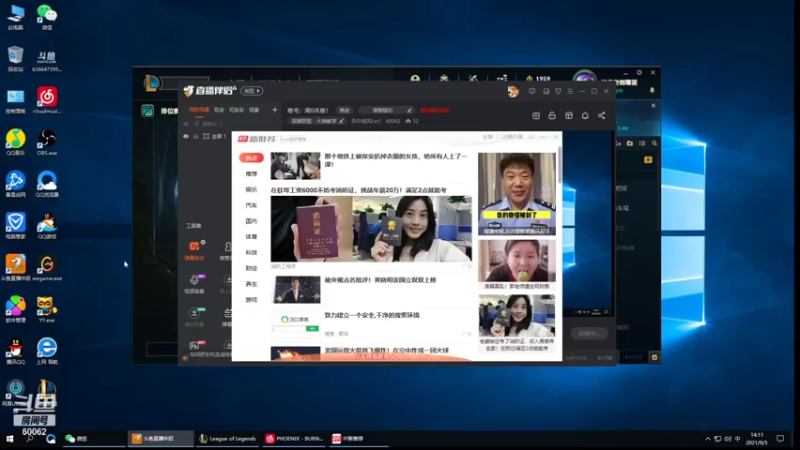Screen dimensions: 800x450
Task: Open the OBS.exe desktop shortcut
Action: [47, 142]
